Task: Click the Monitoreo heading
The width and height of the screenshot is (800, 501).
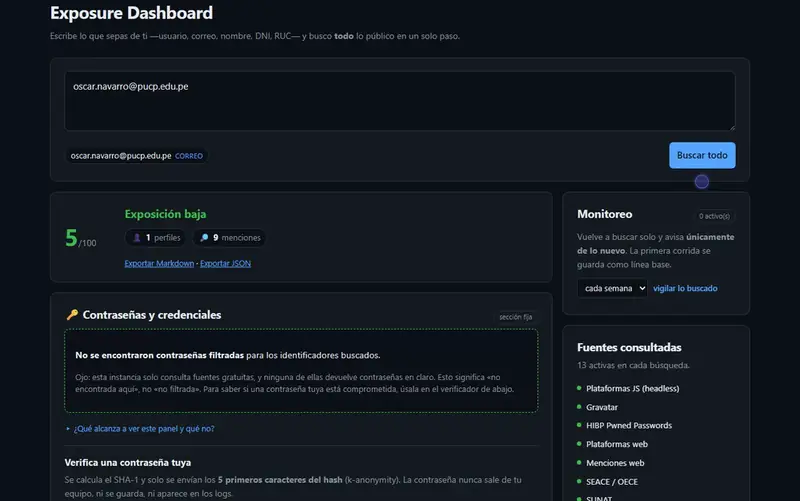Action: (x=605, y=214)
